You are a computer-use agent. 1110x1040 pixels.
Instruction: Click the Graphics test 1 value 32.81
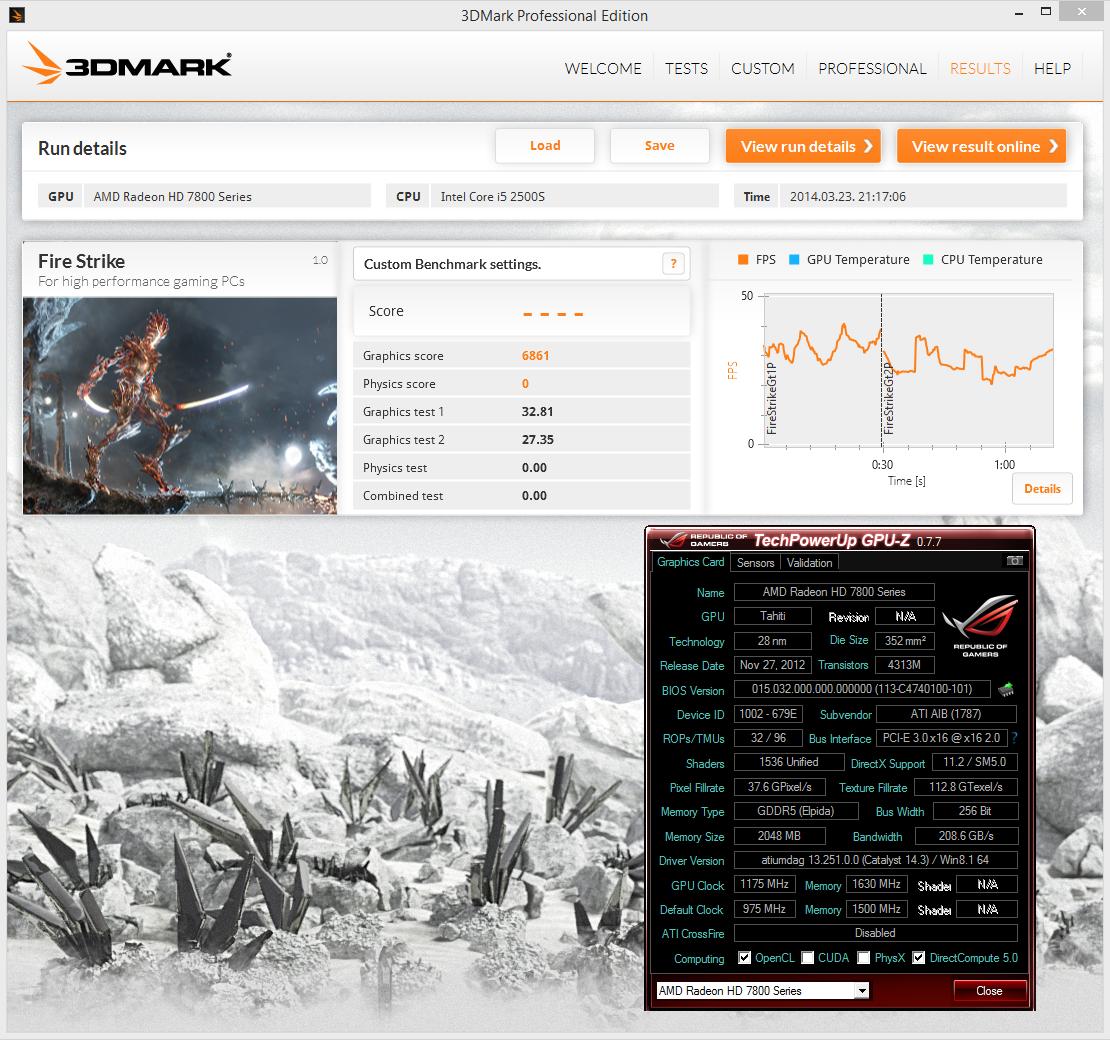pos(537,411)
